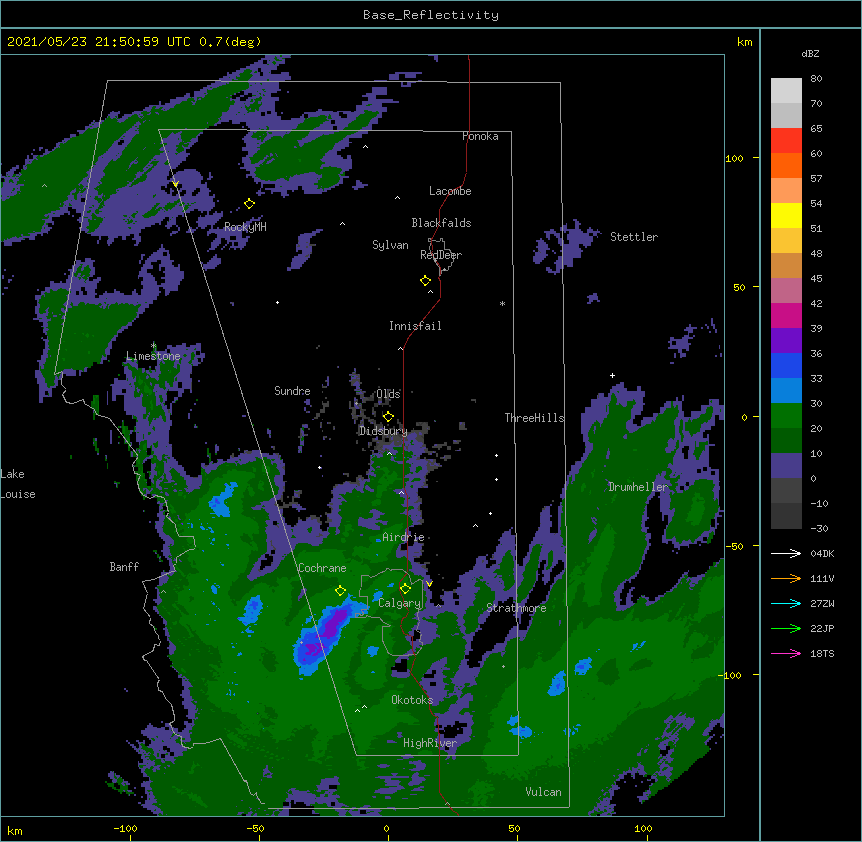Click the -30 value in dBZ scale

point(819,528)
